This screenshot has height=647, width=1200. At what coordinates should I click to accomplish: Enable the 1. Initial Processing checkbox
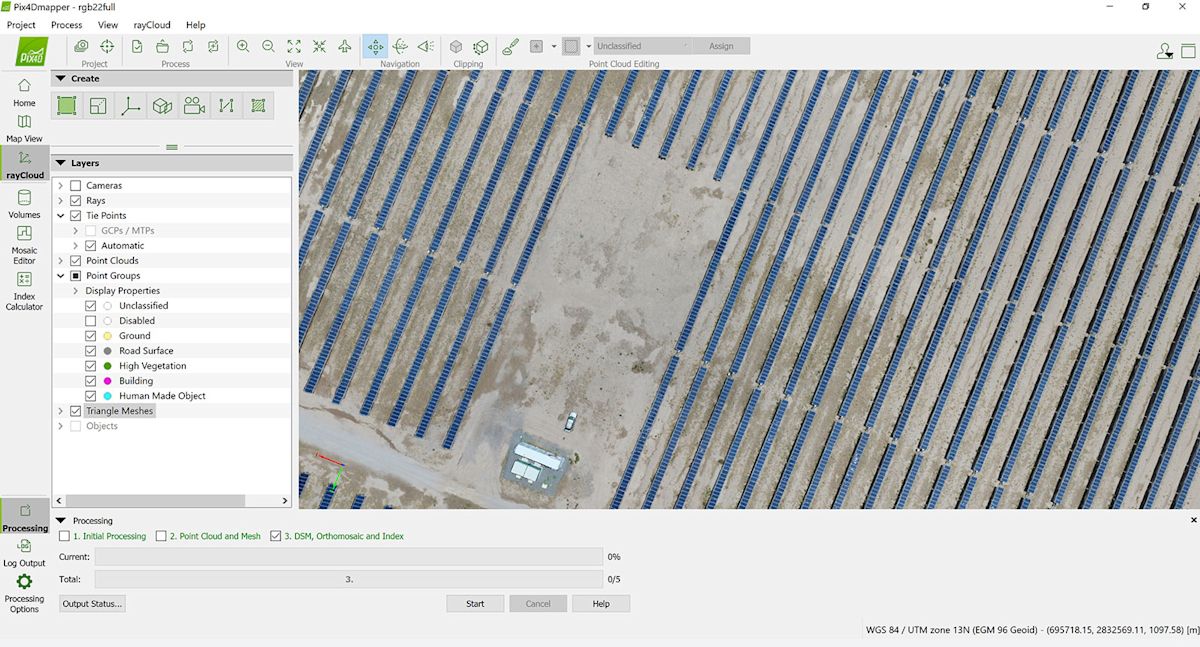pos(63,536)
